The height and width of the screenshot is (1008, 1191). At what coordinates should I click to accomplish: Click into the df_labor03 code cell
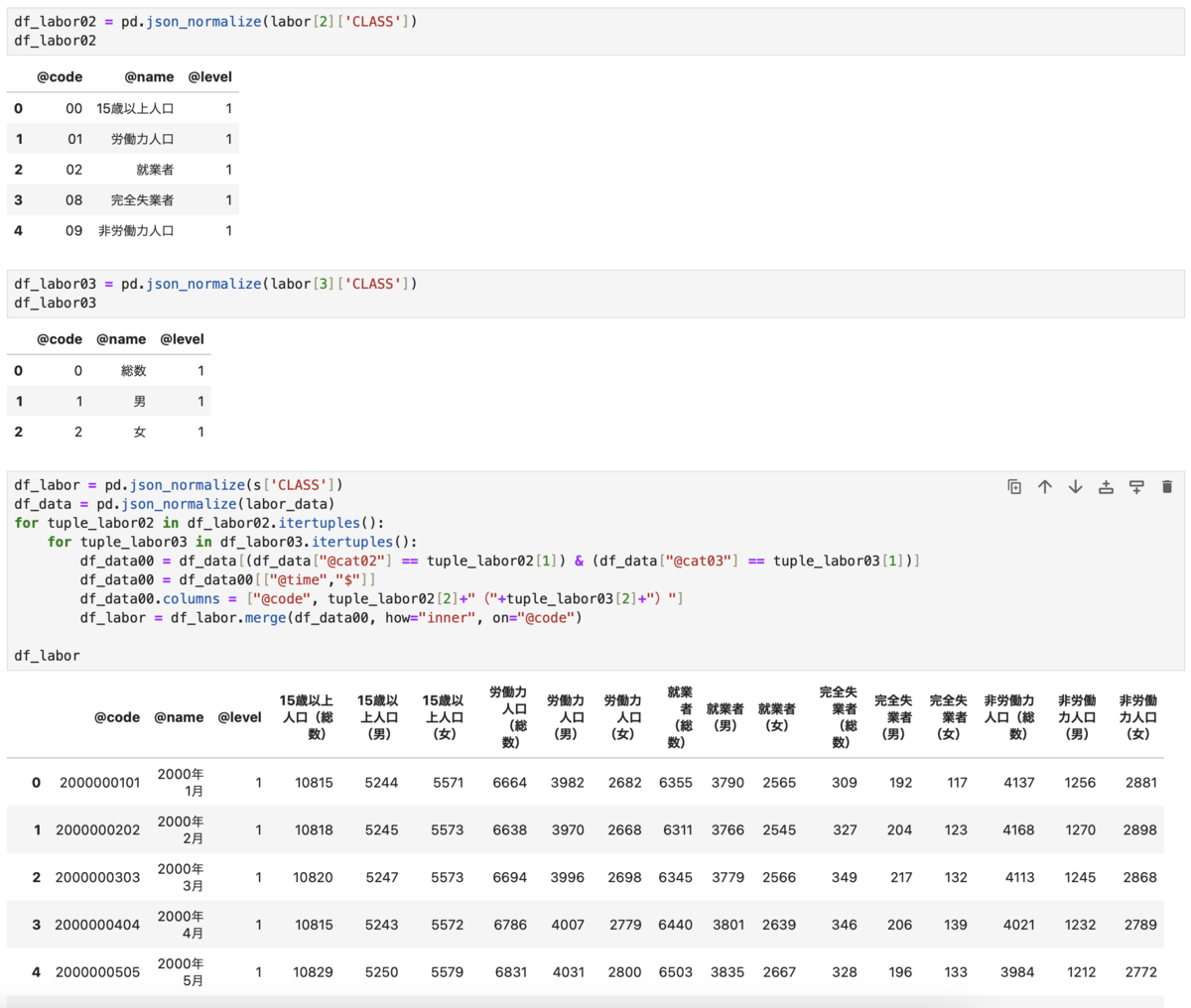[595, 294]
